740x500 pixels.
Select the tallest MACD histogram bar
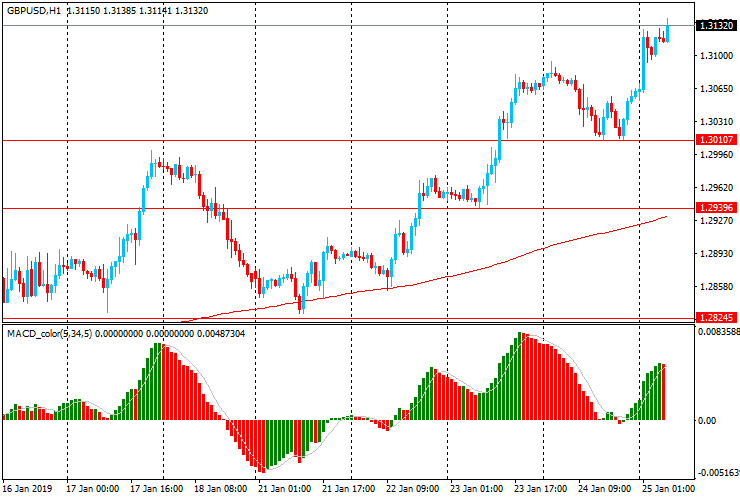click(519, 376)
